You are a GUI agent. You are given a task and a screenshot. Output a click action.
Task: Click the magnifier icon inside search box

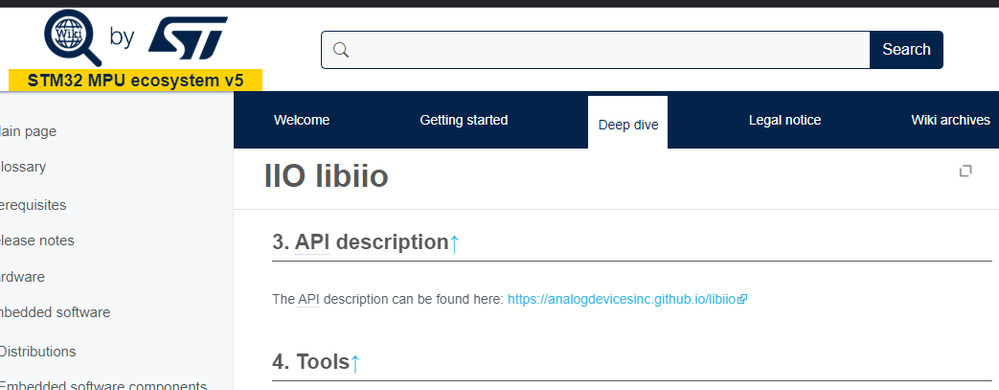[x=341, y=50]
